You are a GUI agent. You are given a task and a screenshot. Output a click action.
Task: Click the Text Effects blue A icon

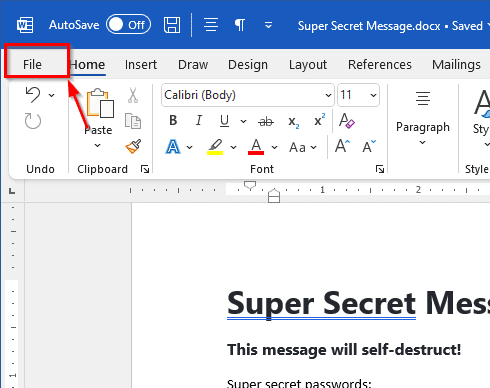[x=173, y=147]
